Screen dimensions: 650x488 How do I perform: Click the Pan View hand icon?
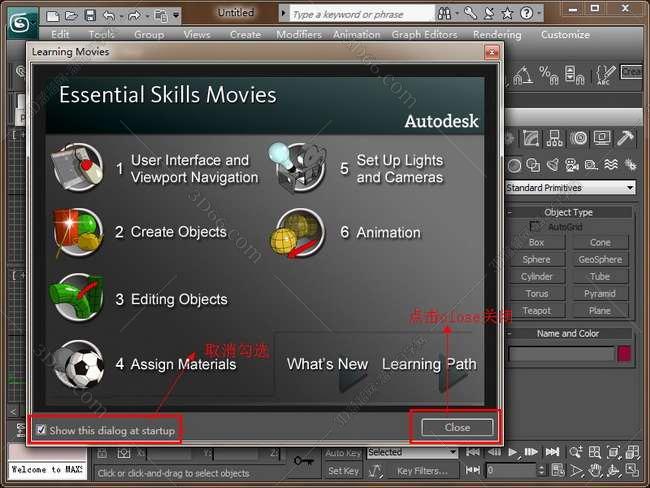point(595,471)
